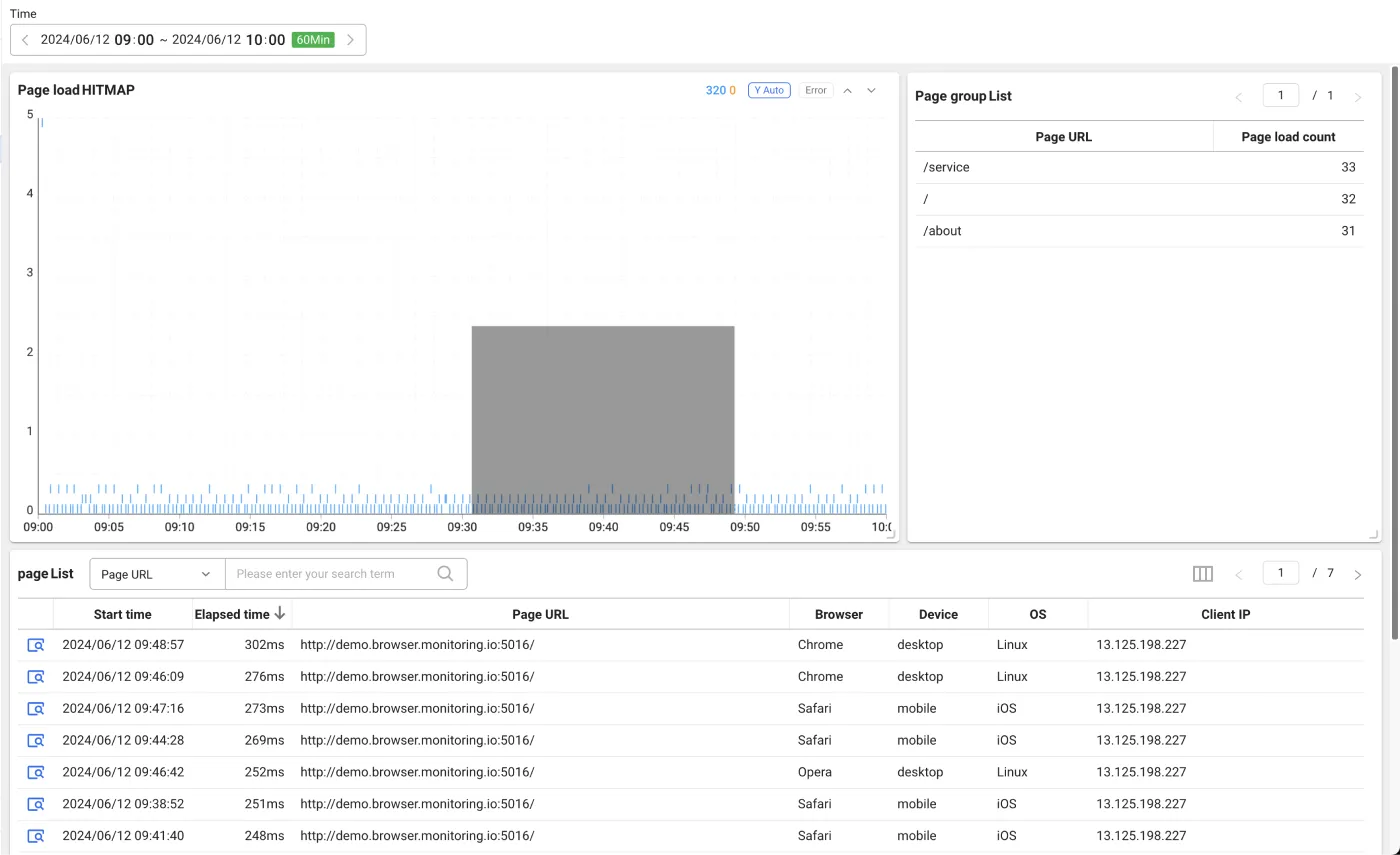Screen dimensions: 1400x855
Task: Open detail icon for 09:46:09 row
Action: [36, 677]
